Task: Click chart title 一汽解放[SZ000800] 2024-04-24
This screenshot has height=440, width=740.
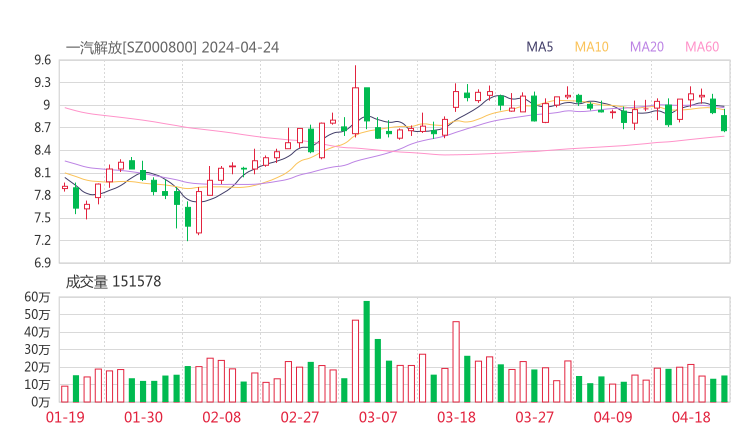Action: [172, 47]
